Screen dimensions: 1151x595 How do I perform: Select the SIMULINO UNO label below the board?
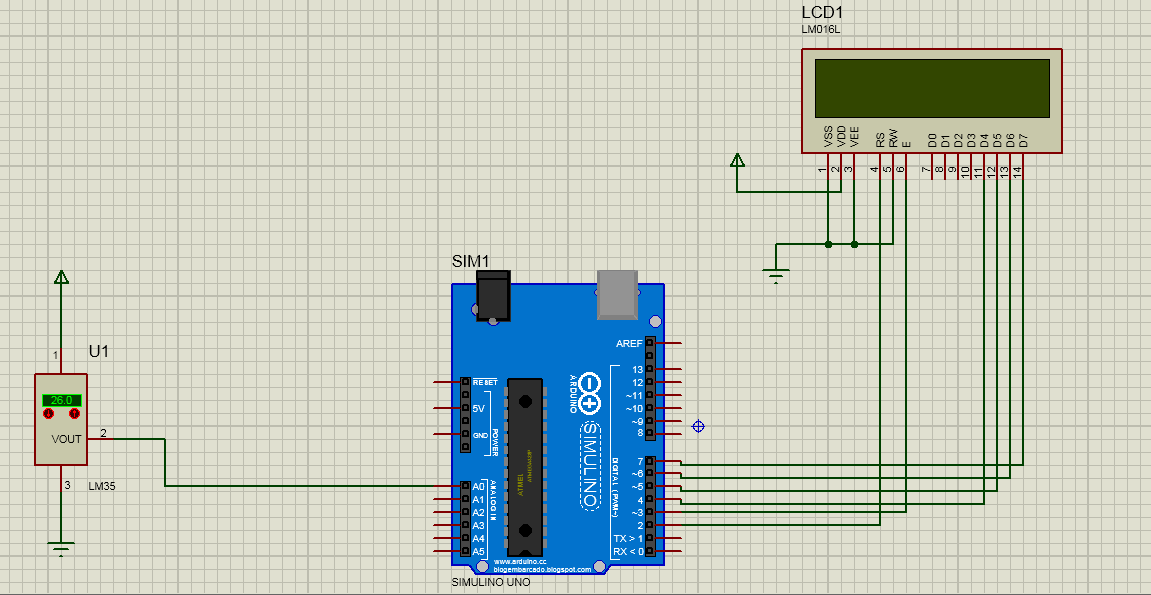click(493, 583)
